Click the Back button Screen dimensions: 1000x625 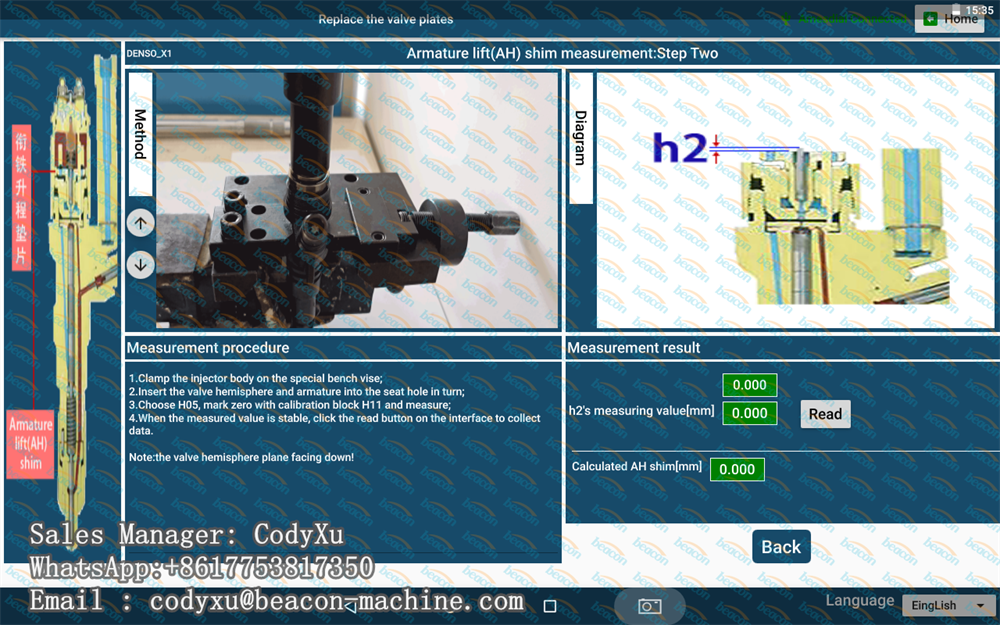click(780, 547)
